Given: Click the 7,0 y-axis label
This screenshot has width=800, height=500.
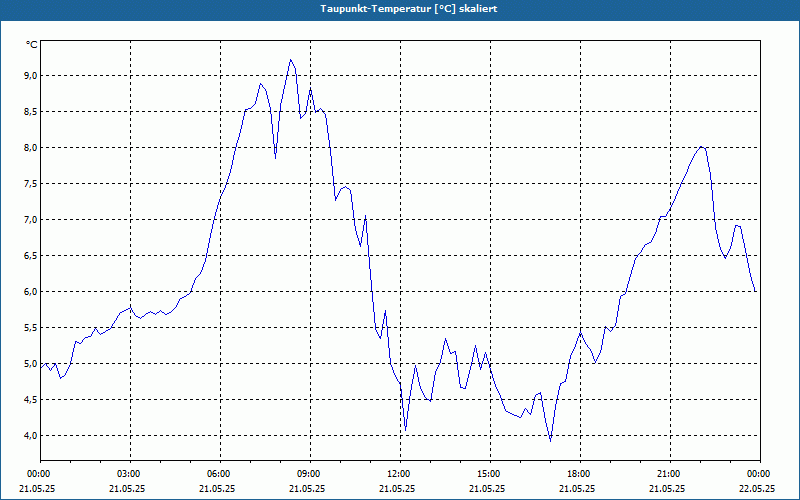Looking at the screenshot, I should pos(31,219).
